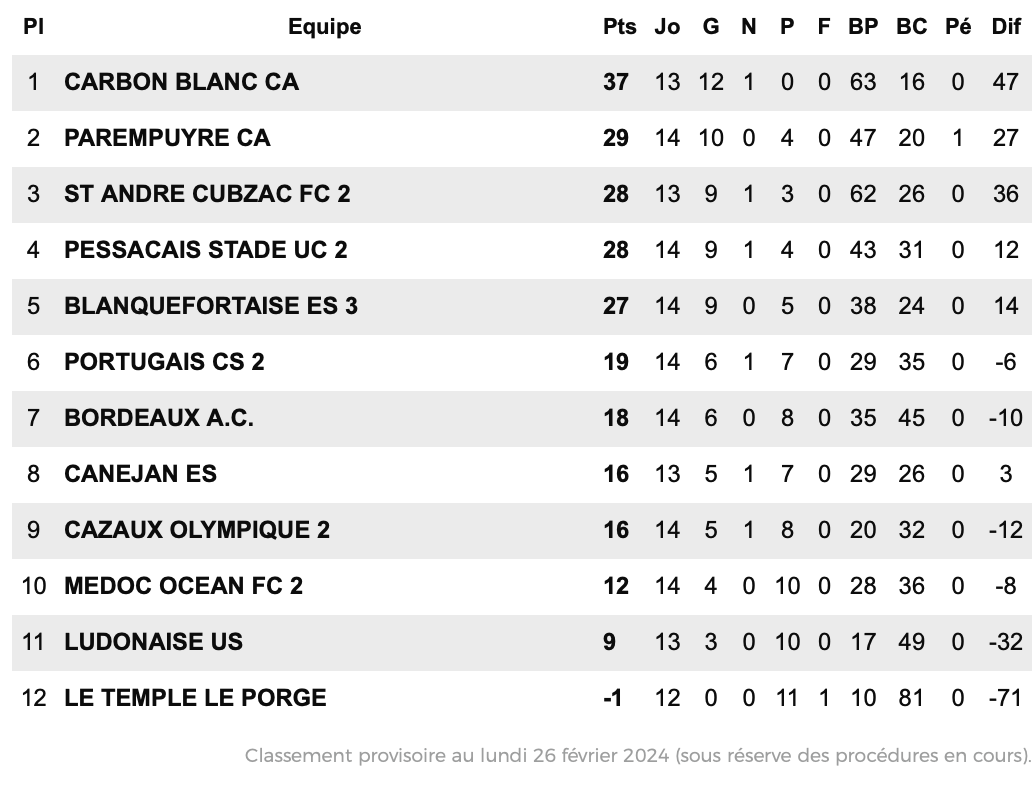Select LE TEMPLE LE PORGE team

[x=195, y=698]
